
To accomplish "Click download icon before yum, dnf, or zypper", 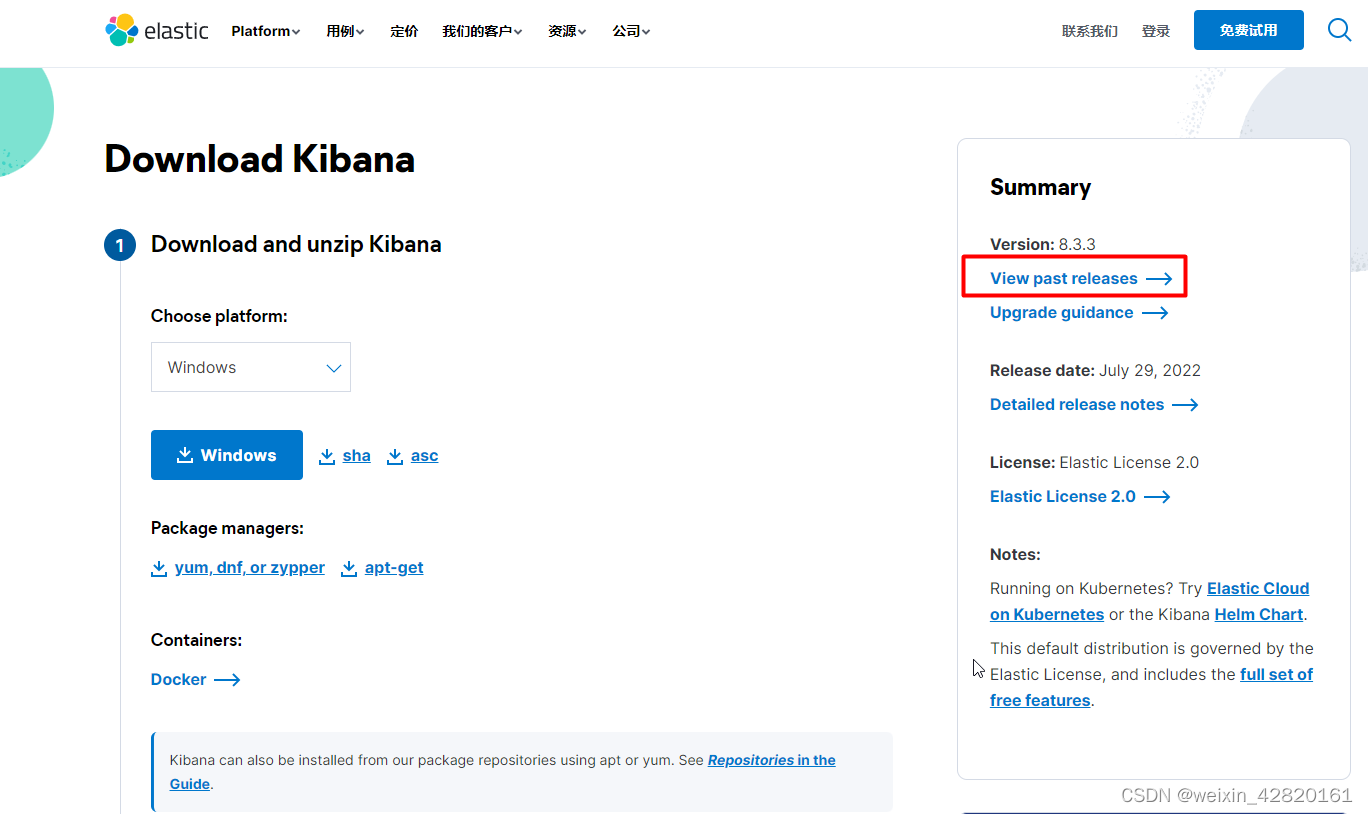I will [x=159, y=568].
